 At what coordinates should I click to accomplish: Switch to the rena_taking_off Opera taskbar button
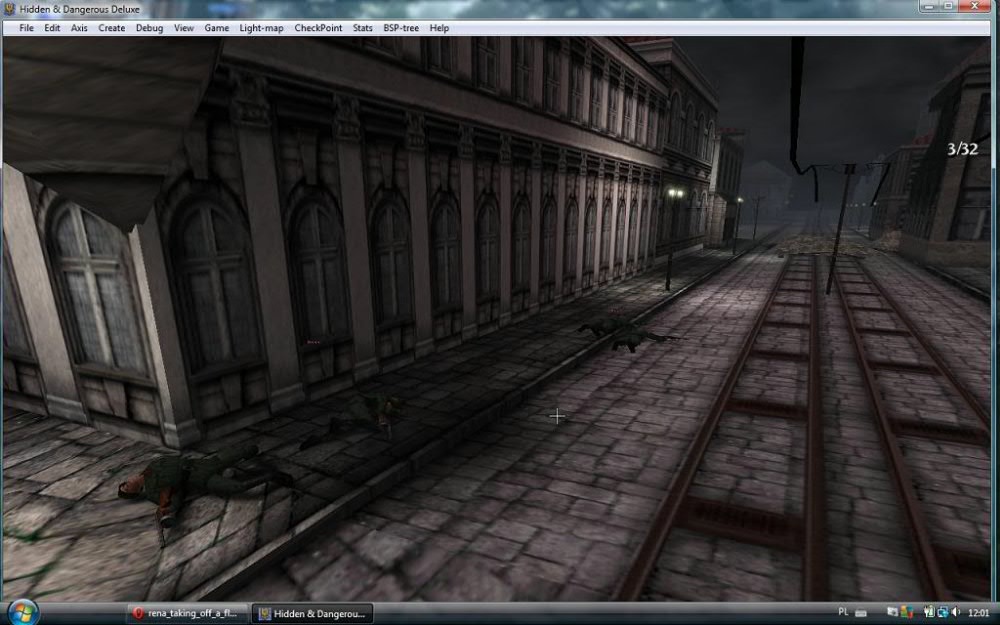(186, 614)
